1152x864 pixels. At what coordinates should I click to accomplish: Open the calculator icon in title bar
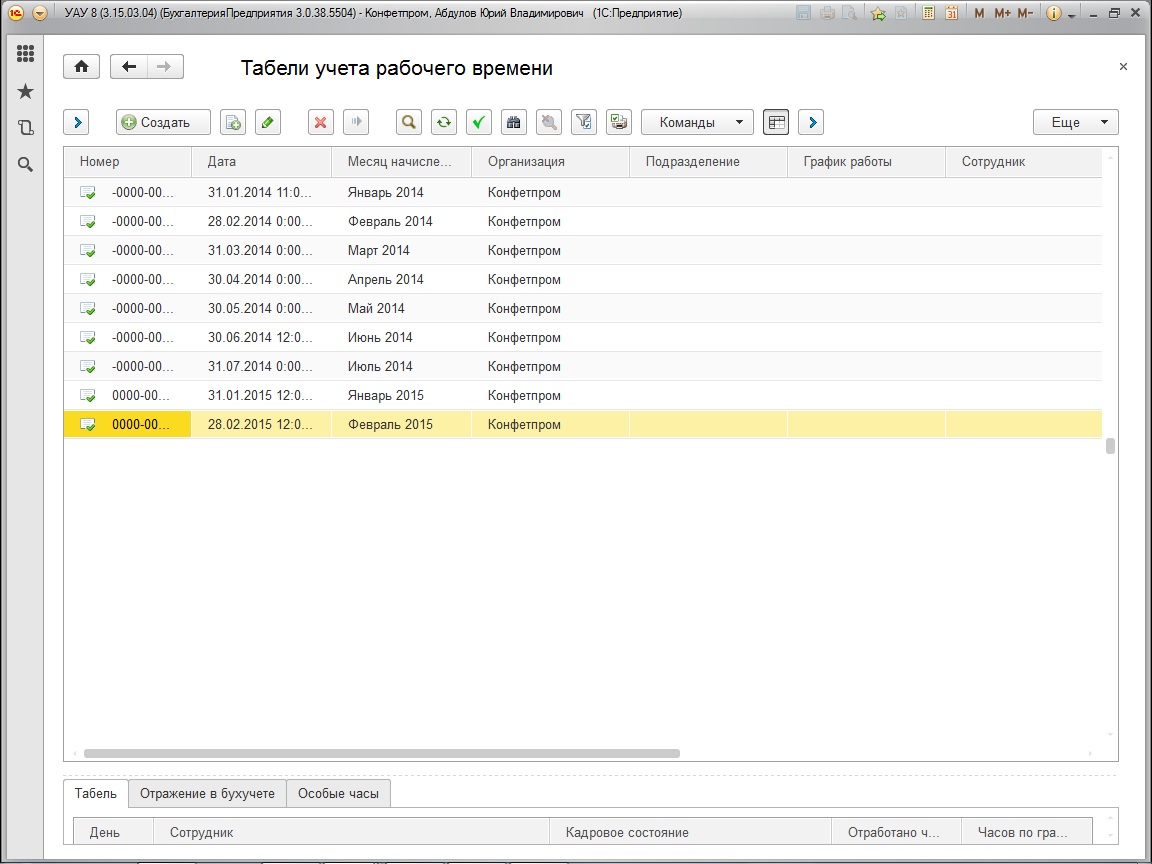929,14
